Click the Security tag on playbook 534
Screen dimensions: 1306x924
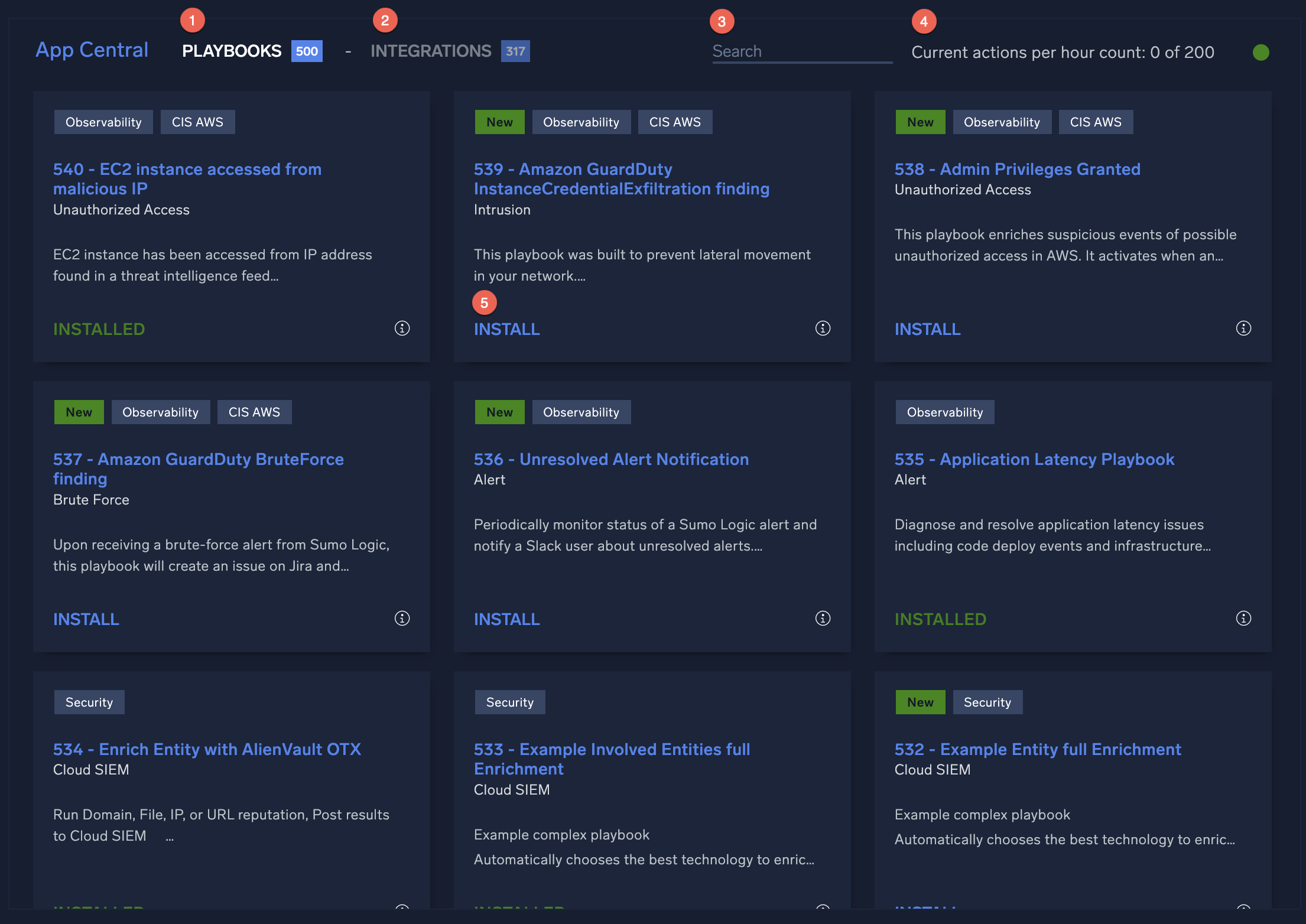tap(89, 702)
